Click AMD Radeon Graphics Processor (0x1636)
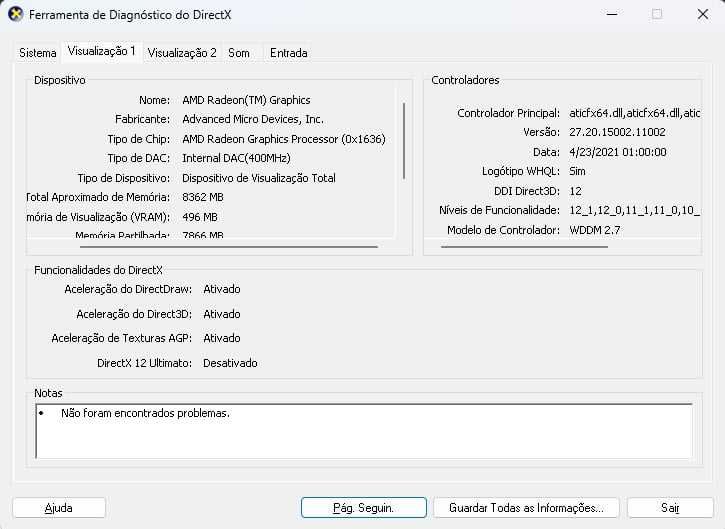 click(283, 139)
